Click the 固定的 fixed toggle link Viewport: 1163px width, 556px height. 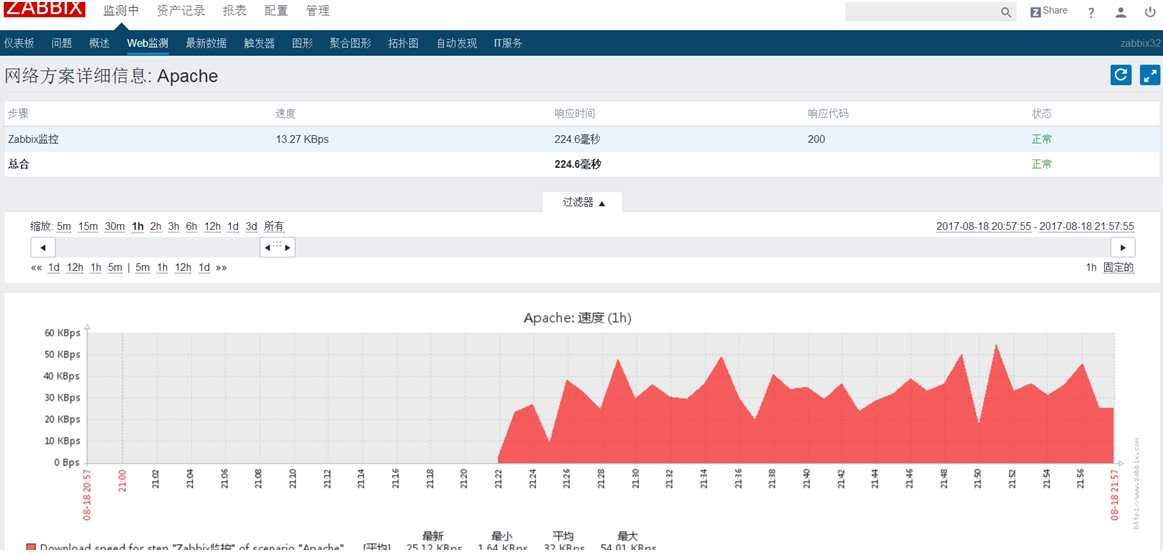pos(1118,268)
